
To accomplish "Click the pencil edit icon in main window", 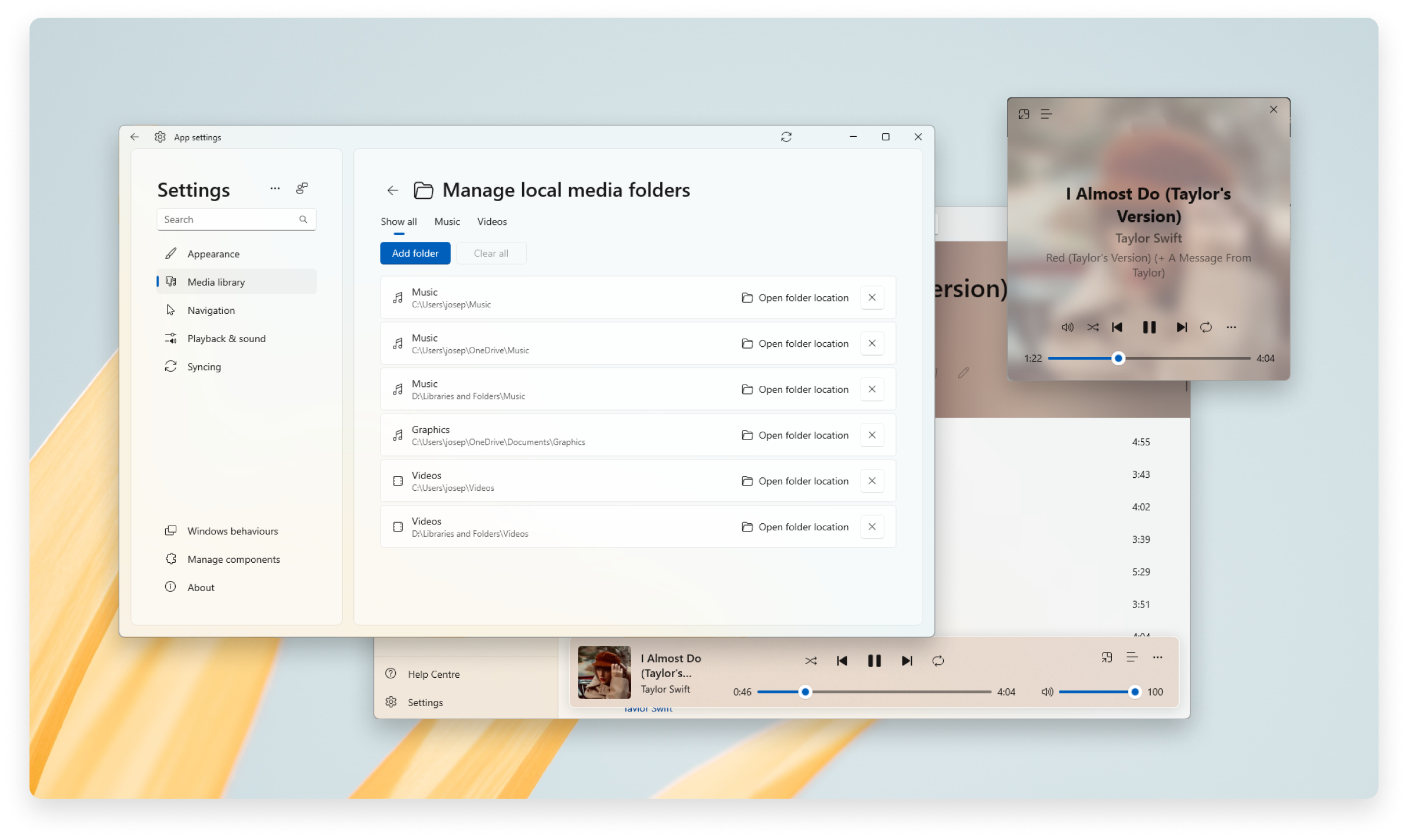I will [x=964, y=372].
